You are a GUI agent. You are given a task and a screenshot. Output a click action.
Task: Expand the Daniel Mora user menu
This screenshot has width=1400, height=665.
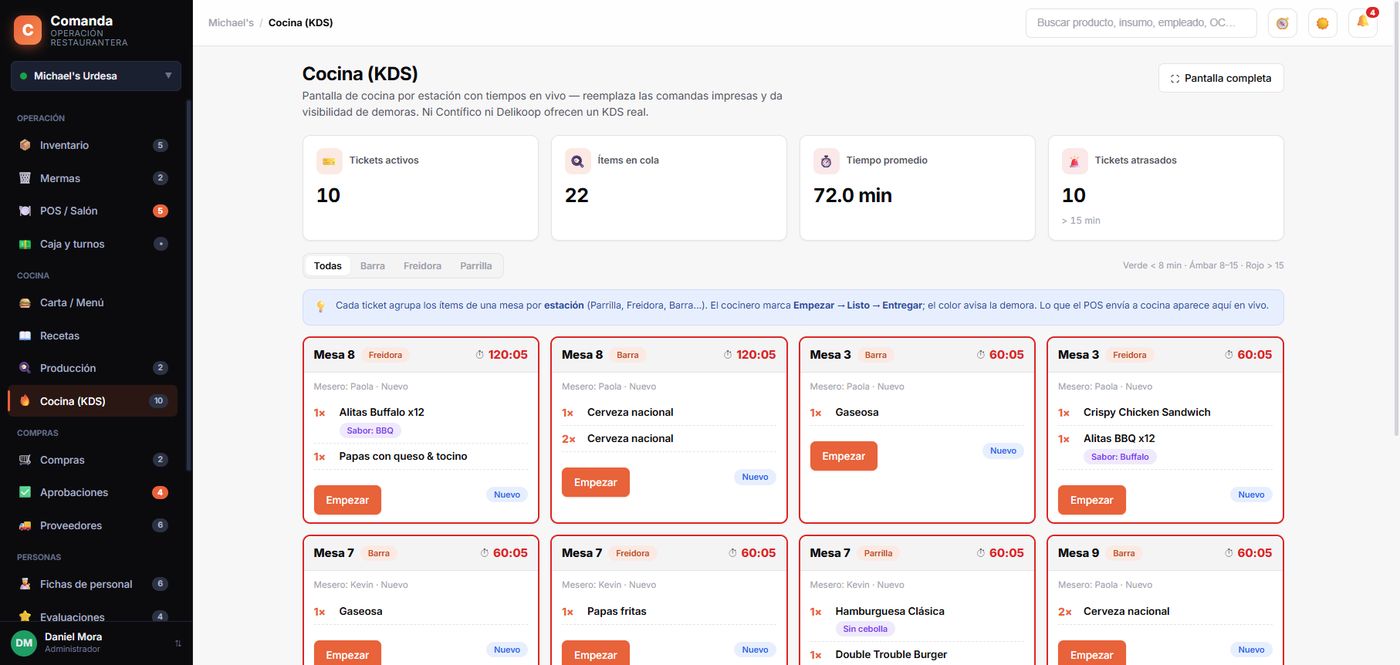[96, 642]
